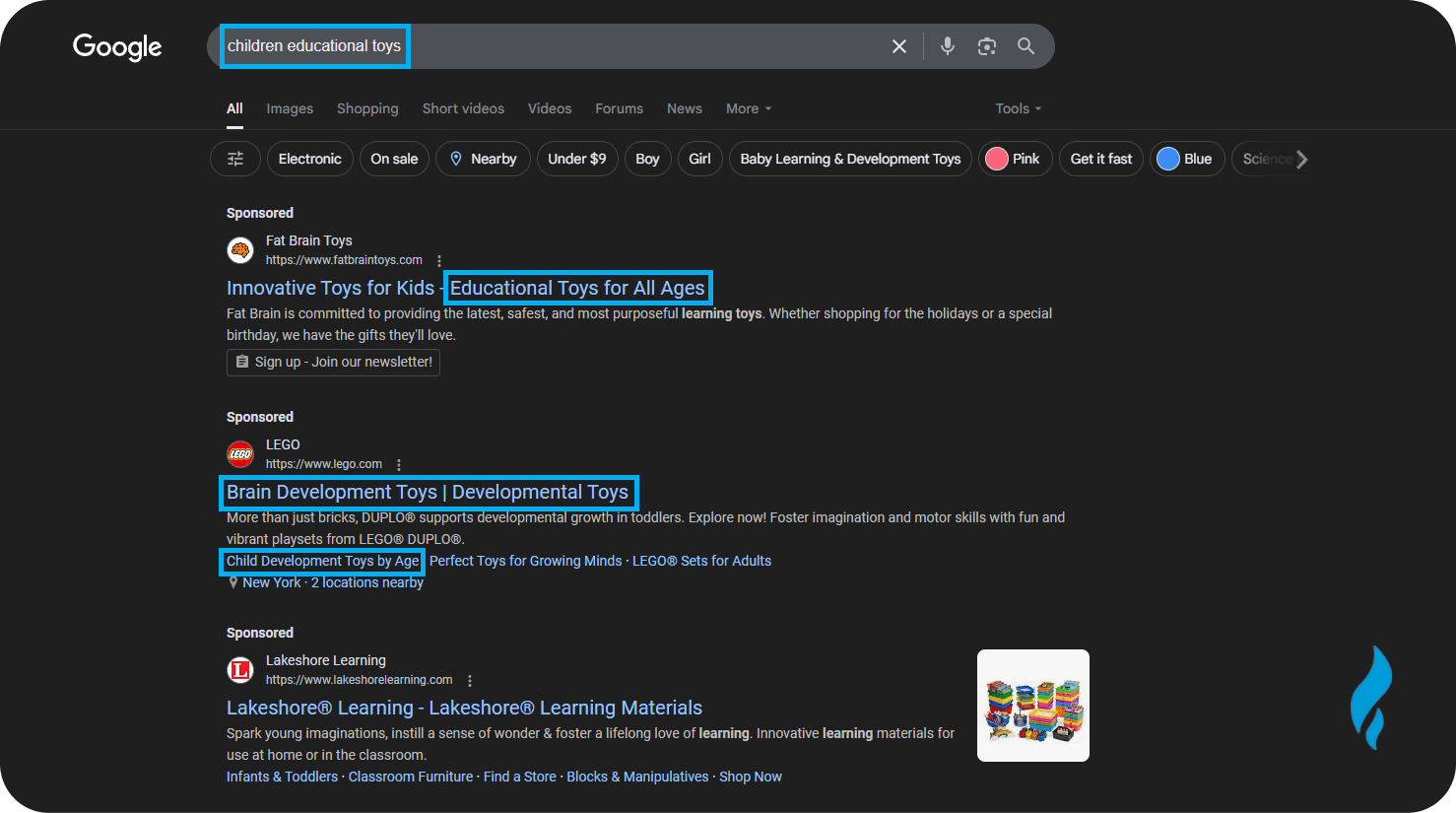Start voice search with the microphone icon
1456x813 pixels.
[x=948, y=46]
